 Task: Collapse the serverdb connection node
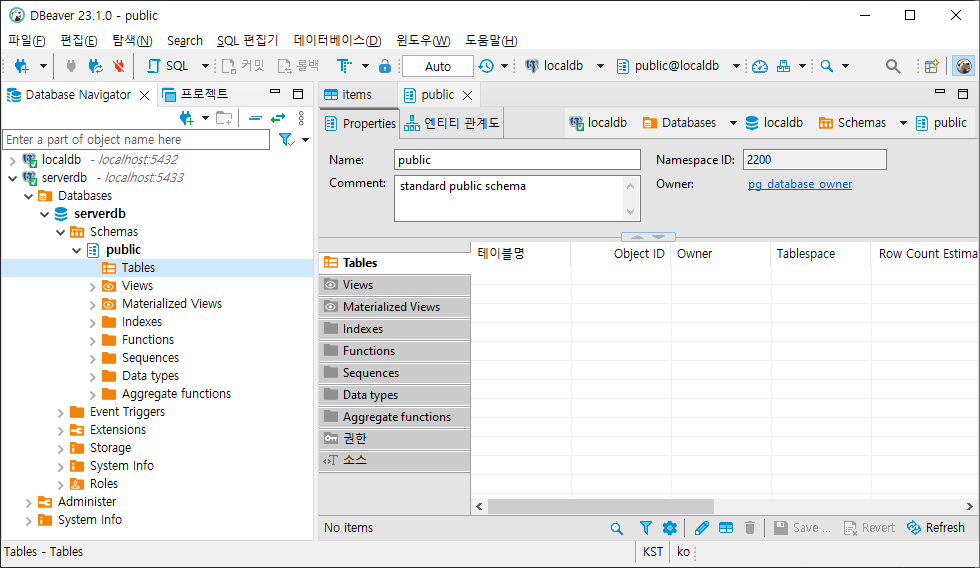12,178
